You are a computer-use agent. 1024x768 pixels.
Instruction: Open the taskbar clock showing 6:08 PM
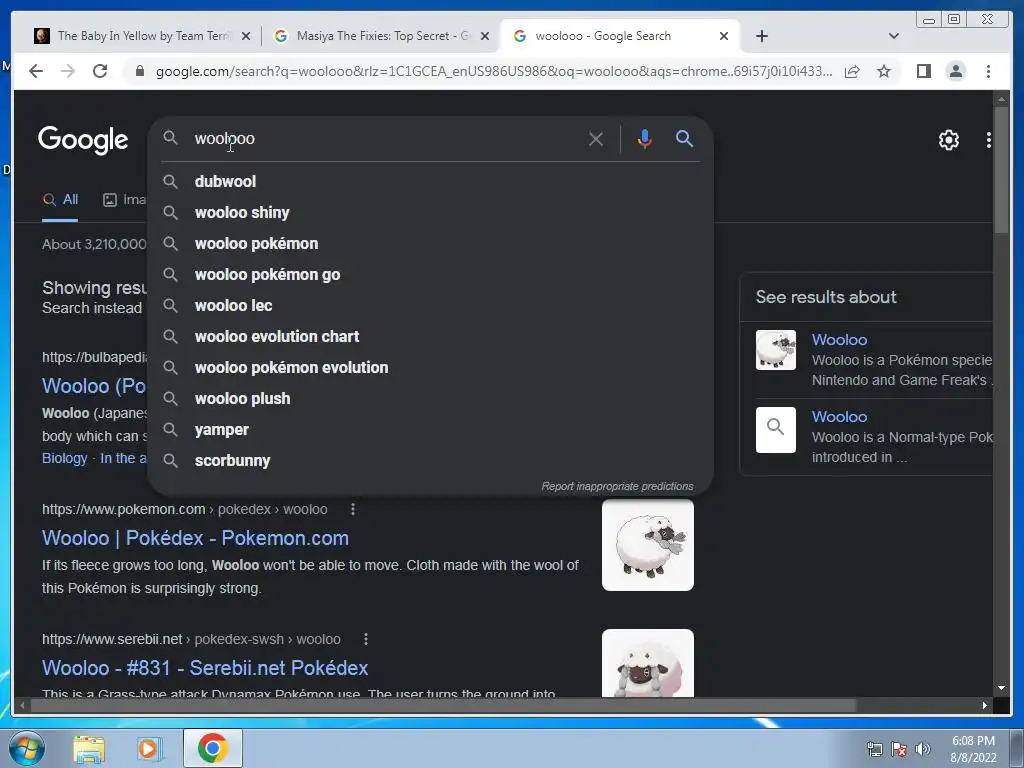click(x=973, y=749)
